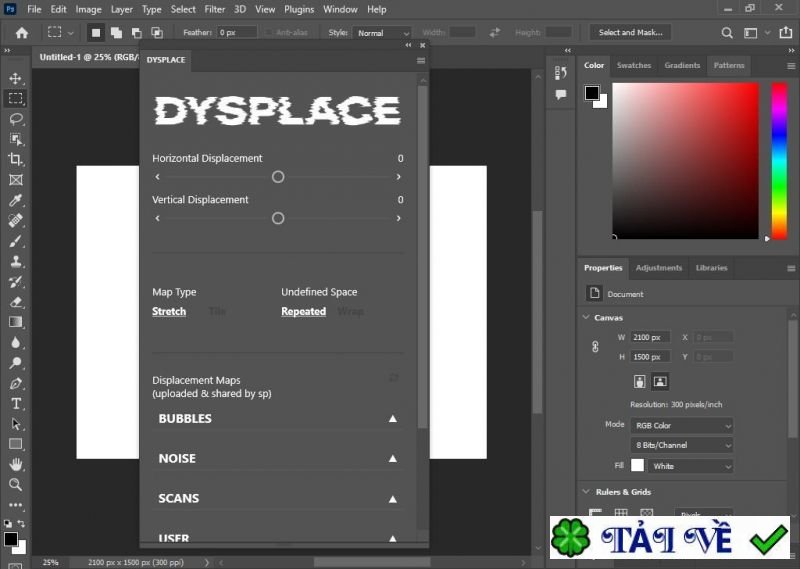Click the Select and Mask button
Screen dimensions: 800x569
click(x=630, y=32)
